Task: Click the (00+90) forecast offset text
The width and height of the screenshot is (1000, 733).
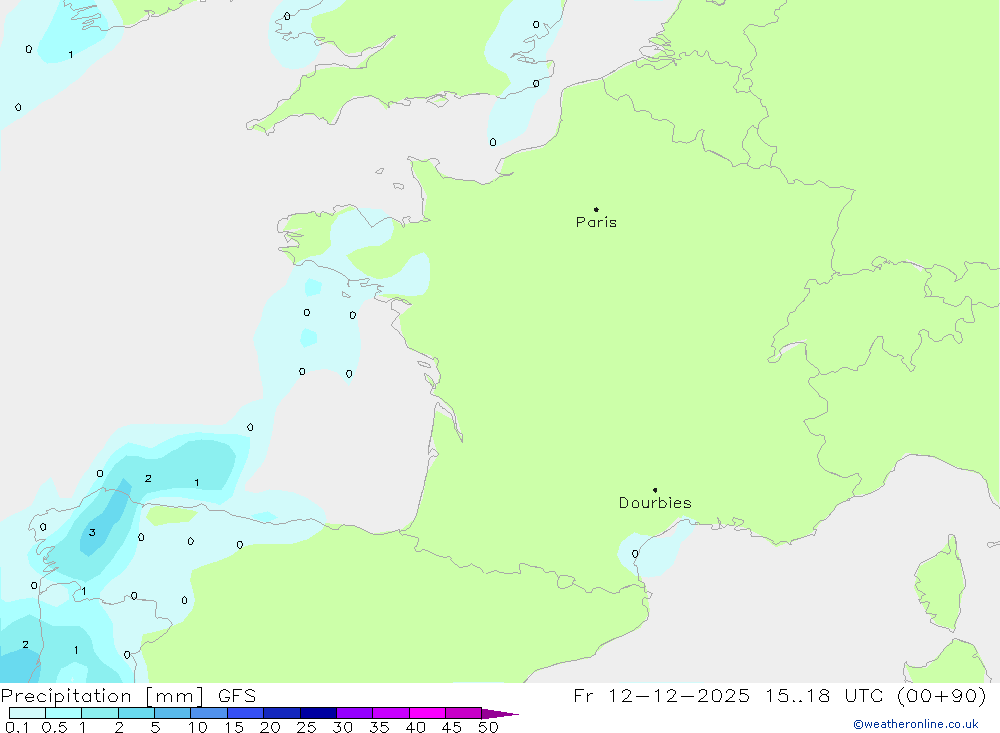Action: (941, 695)
